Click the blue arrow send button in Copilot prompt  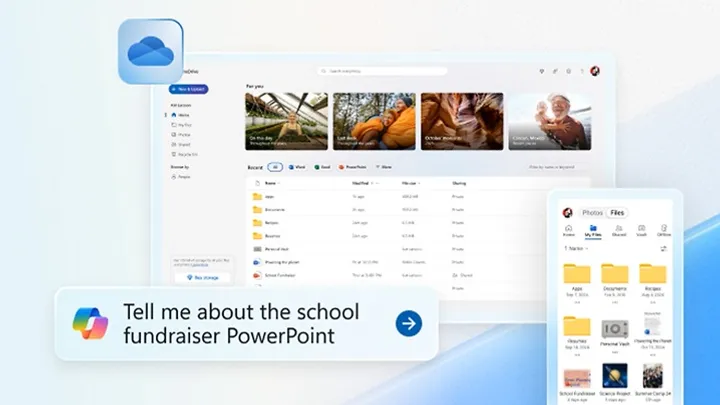click(408, 323)
